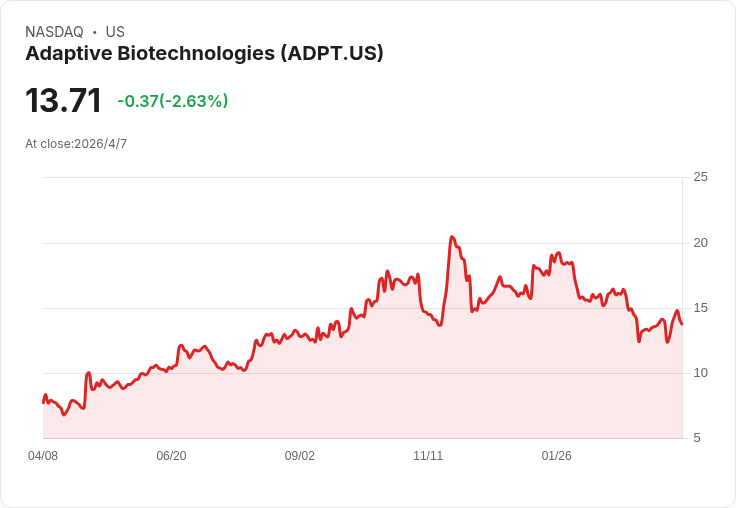Click the US market label

[115, 32]
